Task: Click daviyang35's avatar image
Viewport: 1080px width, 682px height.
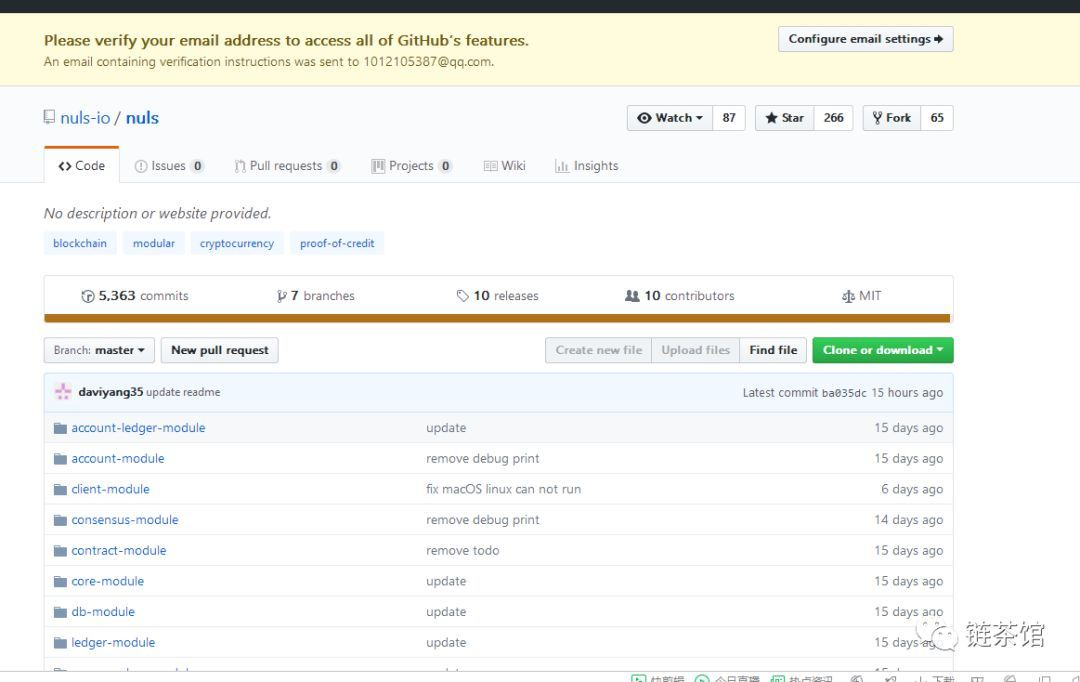Action: (63, 392)
